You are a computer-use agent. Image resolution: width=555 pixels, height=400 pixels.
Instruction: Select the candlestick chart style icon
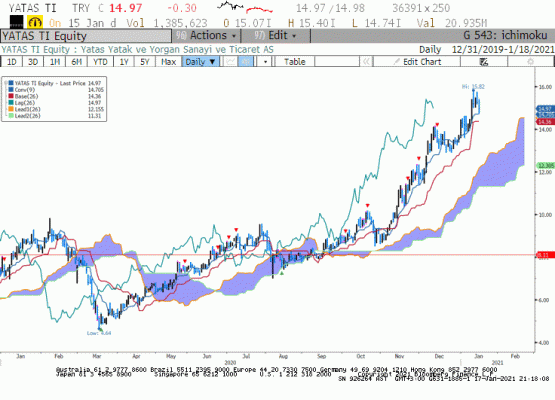pyautogui.click(x=246, y=62)
